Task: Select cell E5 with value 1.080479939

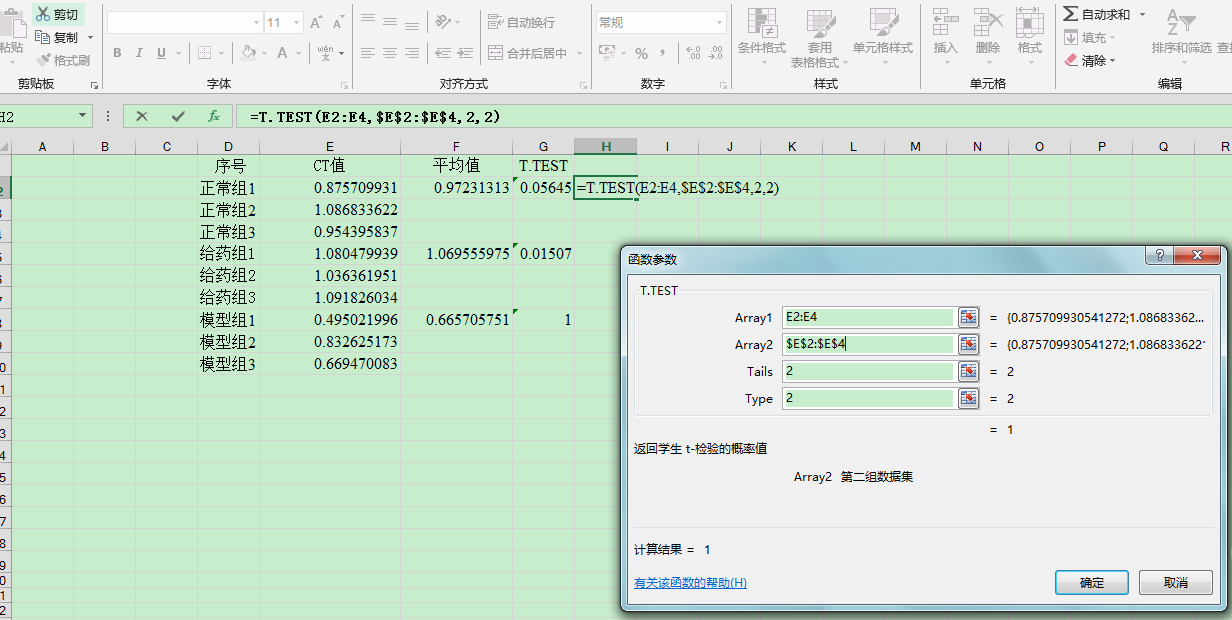Action: (x=355, y=254)
